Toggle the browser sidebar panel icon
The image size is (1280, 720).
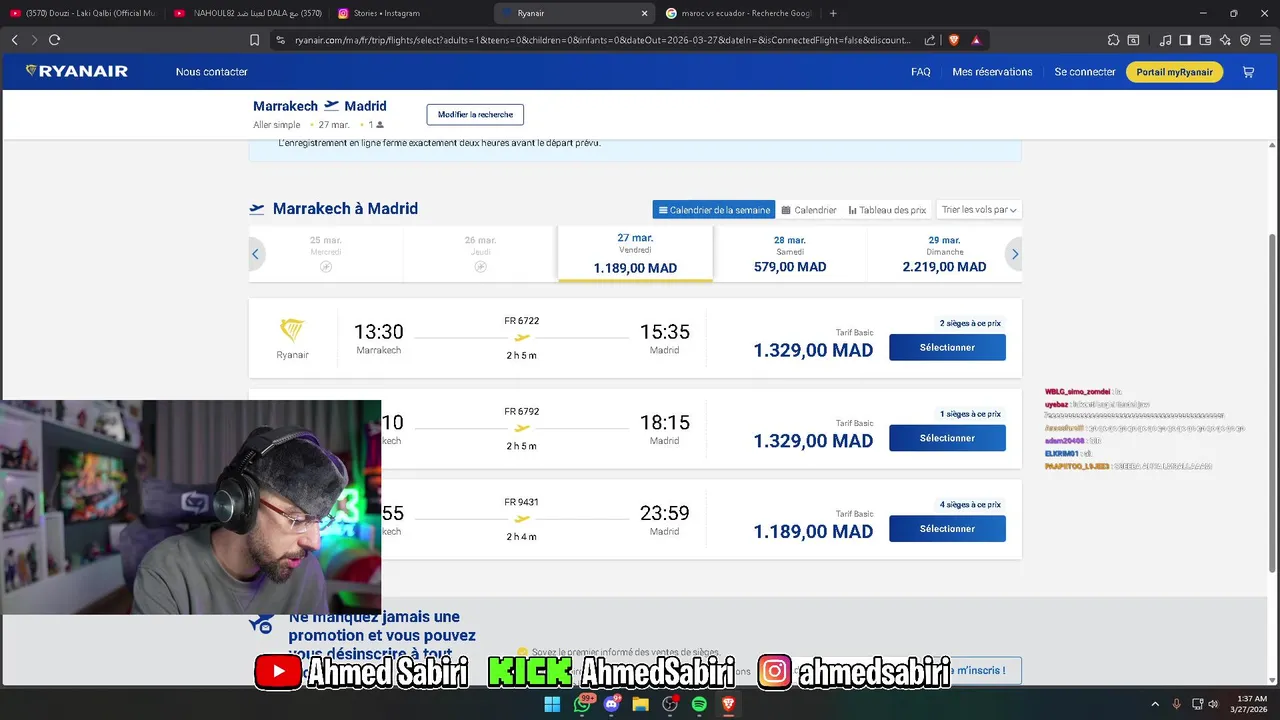click(1185, 40)
